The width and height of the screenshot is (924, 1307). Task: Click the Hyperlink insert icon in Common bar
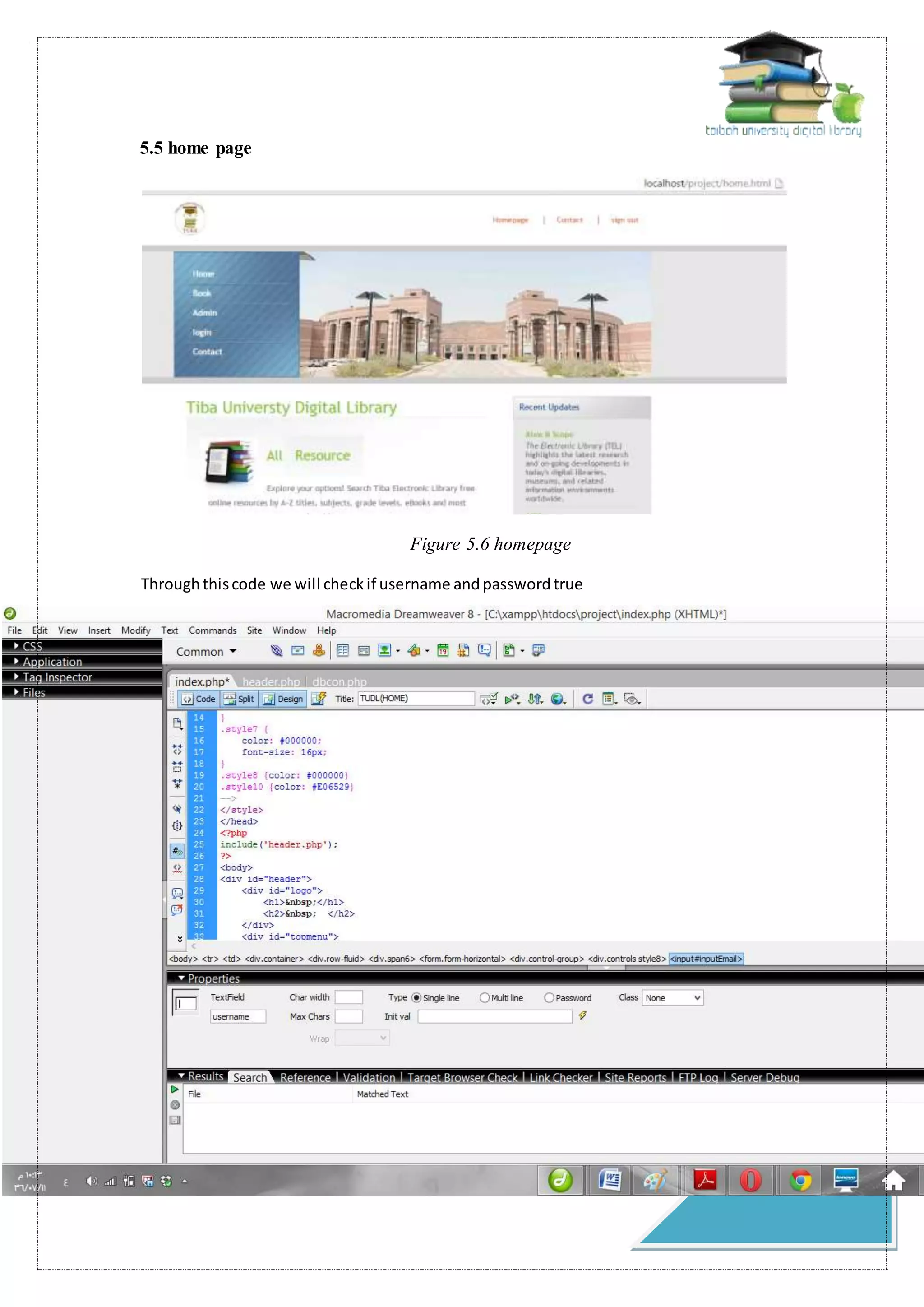277,650
